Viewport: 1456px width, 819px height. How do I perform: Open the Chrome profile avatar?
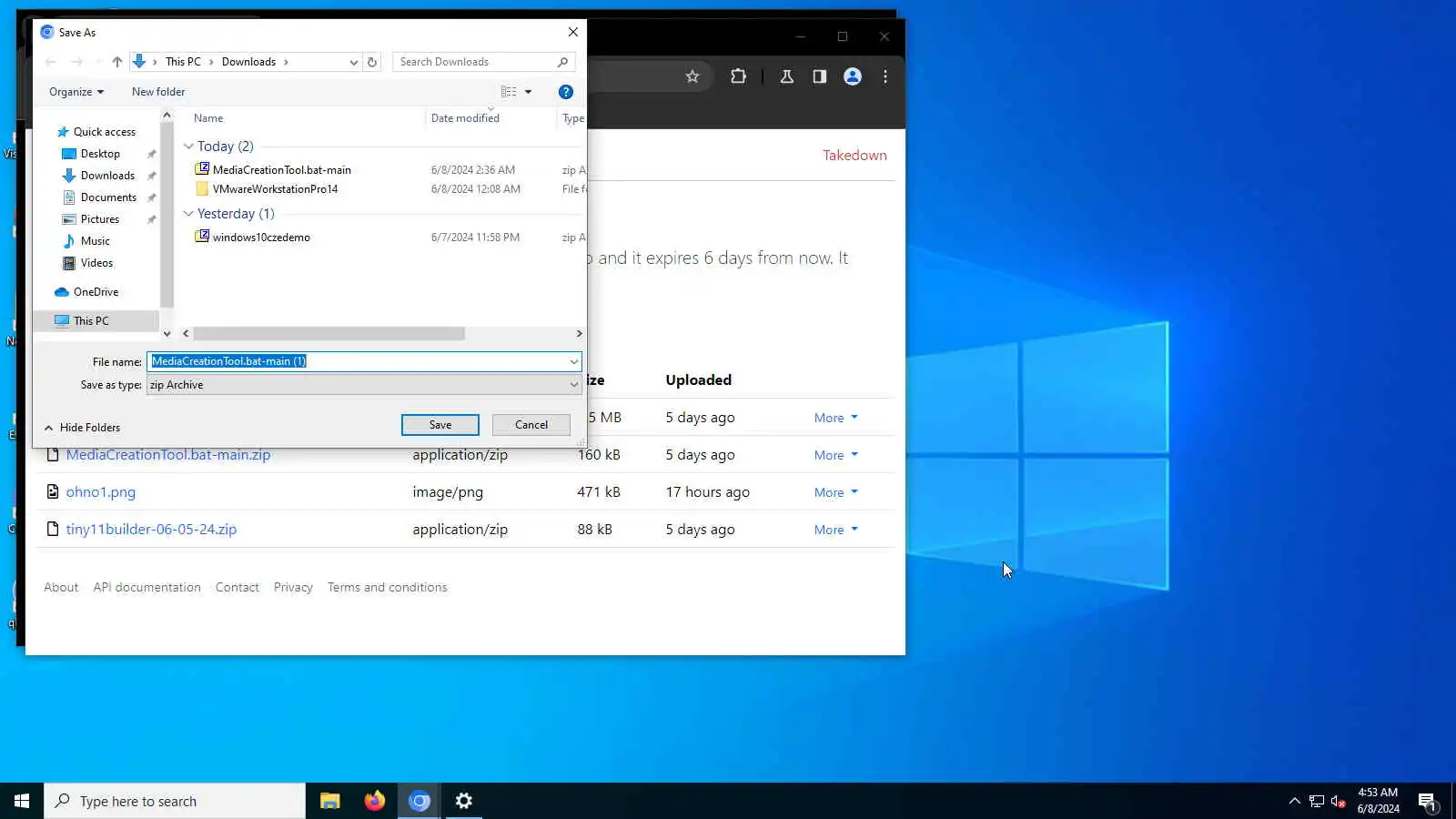(852, 76)
